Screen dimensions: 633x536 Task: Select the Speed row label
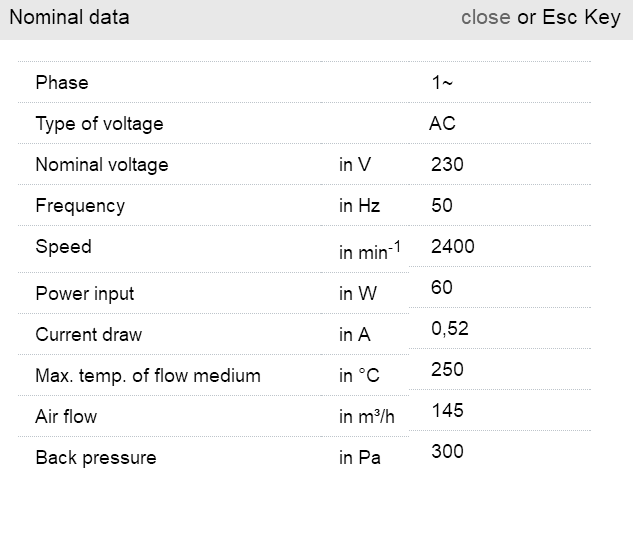point(63,247)
